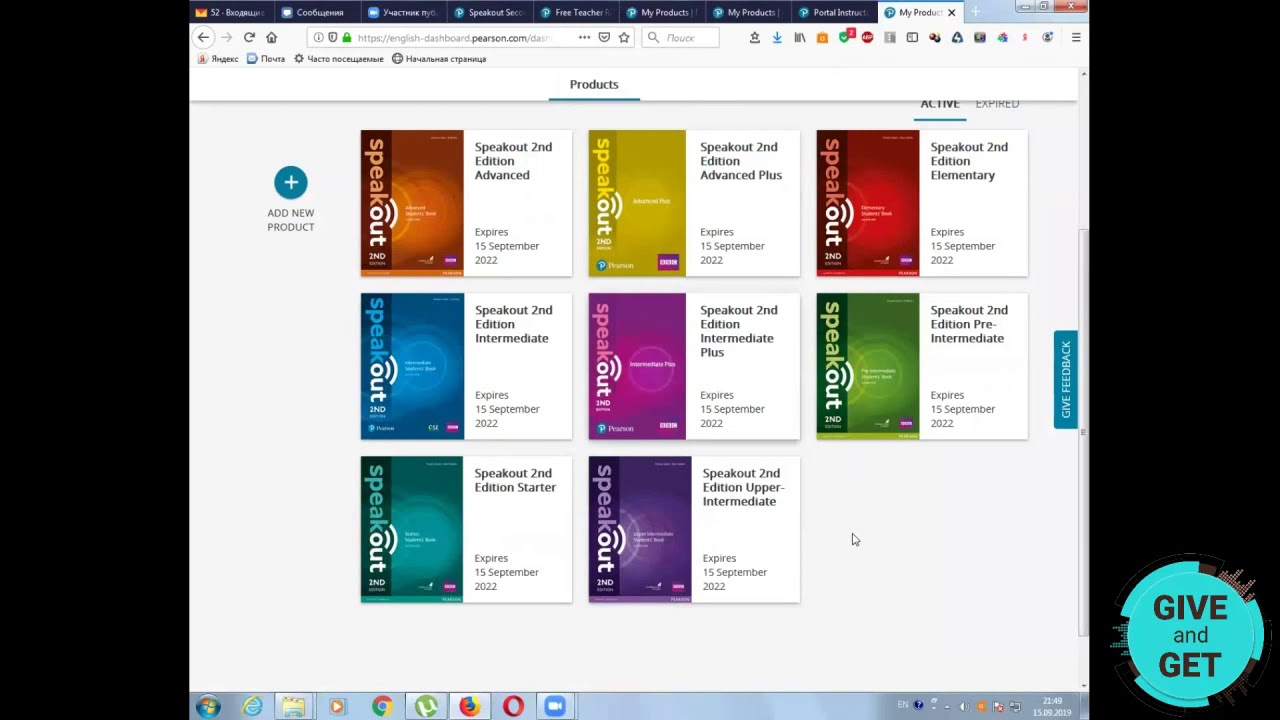The width and height of the screenshot is (1280, 720).
Task: Switch to Firefox in the taskbar
Action: coord(469,707)
